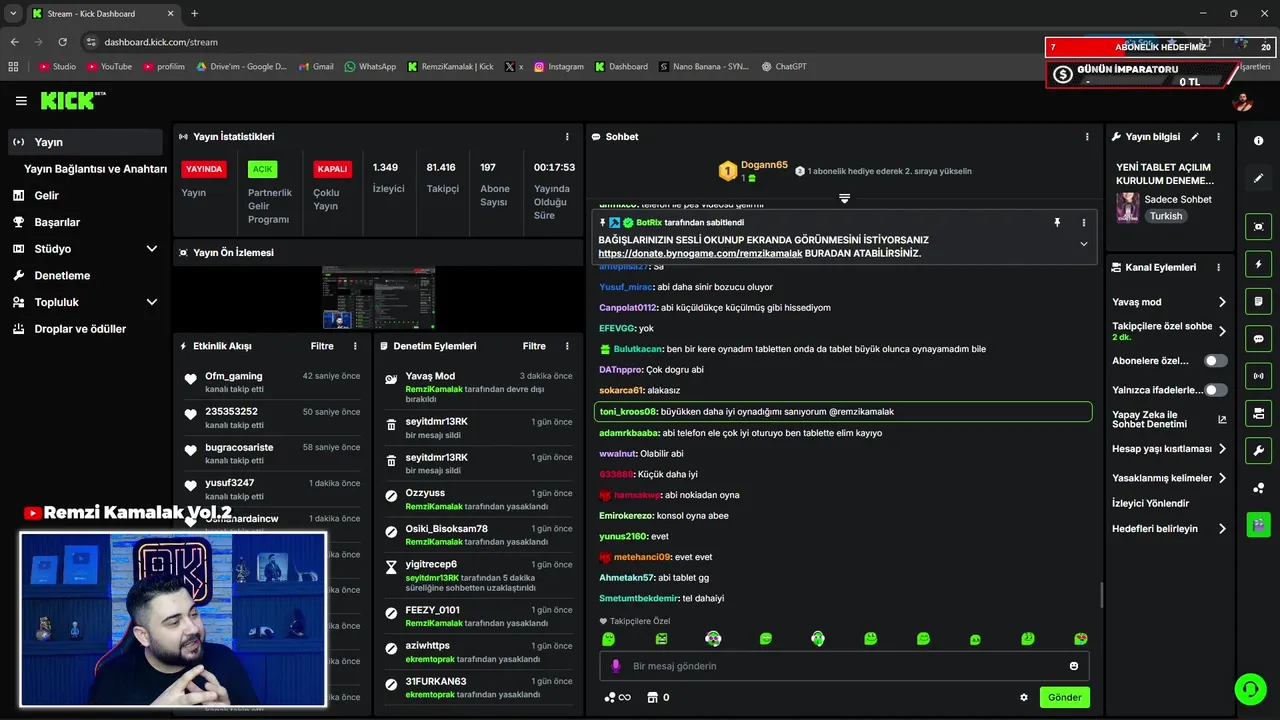This screenshot has width=1280, height=720.
Task: Click the wrench icon in right sidebar
Action: (x=1258, y=450)
